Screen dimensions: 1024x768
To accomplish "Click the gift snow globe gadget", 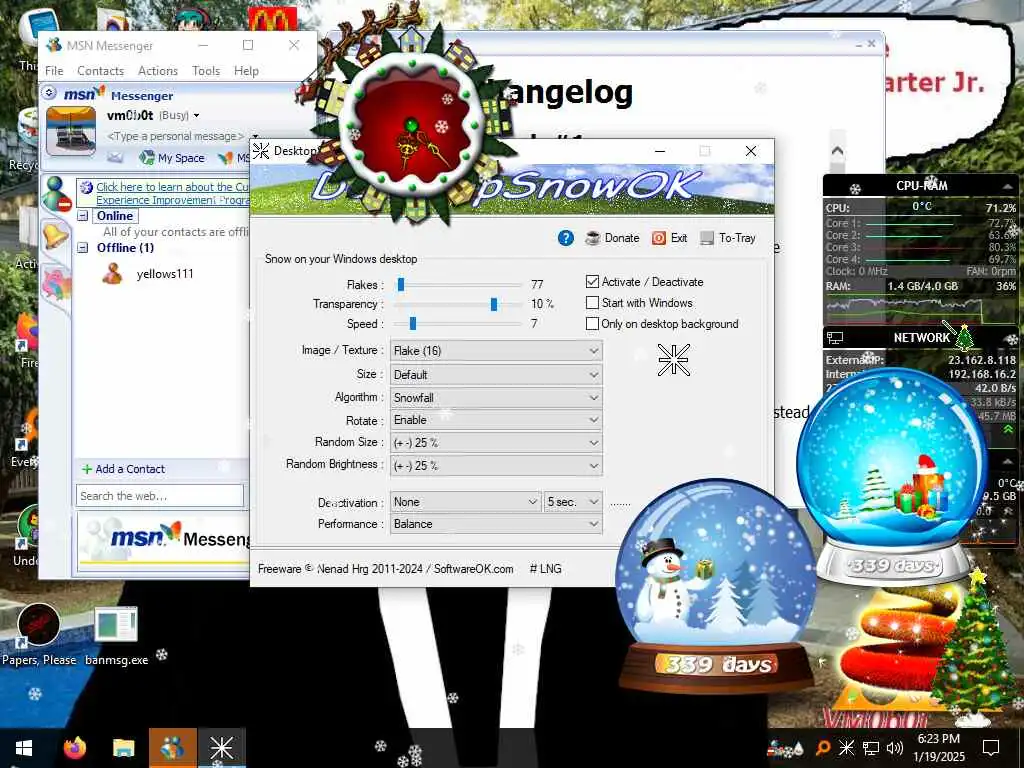I will click(893, 475).
